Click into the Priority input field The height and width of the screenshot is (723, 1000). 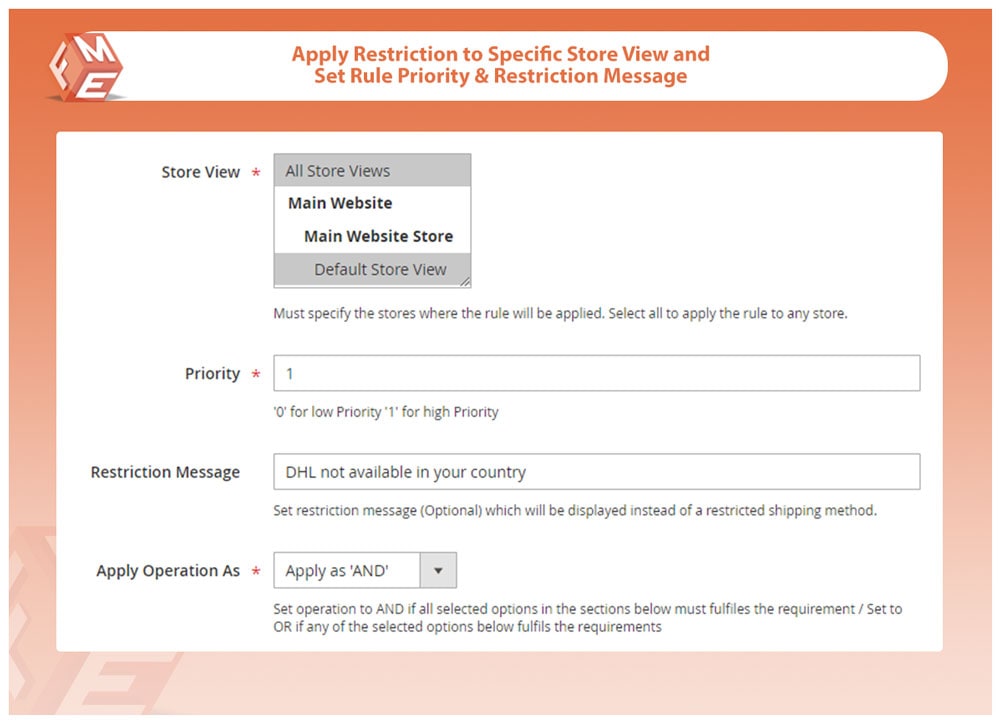tap(596, 373)
